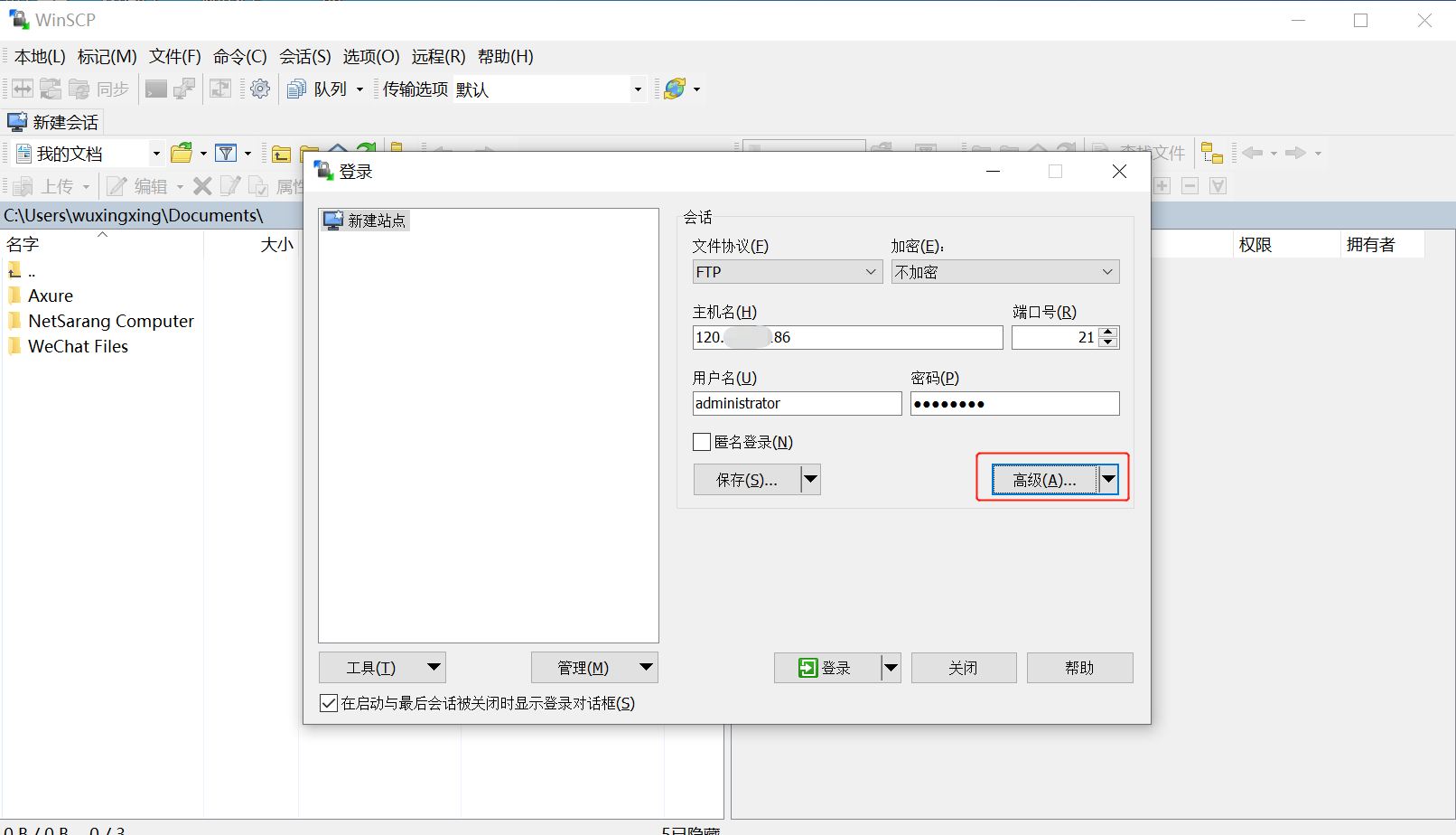1456x835 pixels.
Task: Click the remote panel forward arrow
Action: click(1295, 153)
